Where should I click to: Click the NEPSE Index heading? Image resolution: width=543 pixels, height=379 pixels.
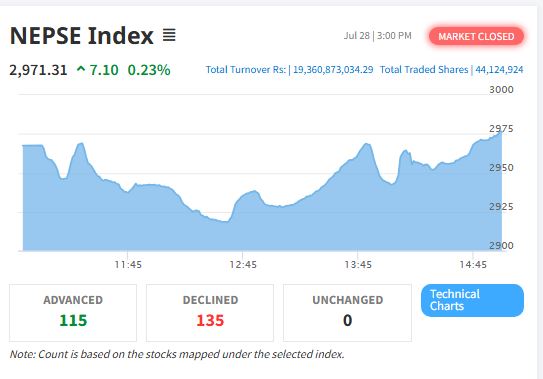click(x=82, y=36)
